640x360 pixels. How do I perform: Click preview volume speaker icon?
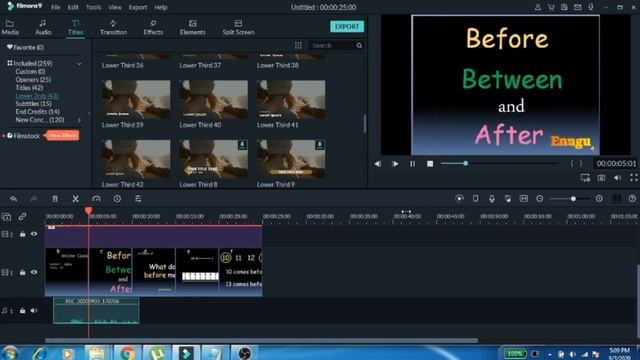[x=618, y=178]
